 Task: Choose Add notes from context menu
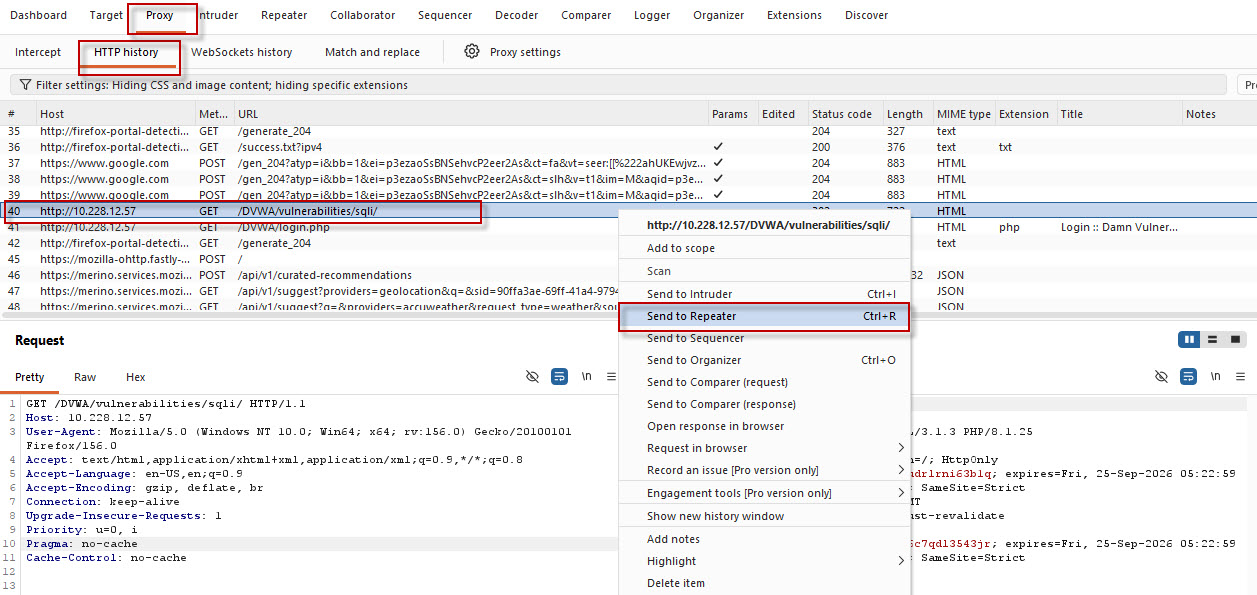click(765, 539)
